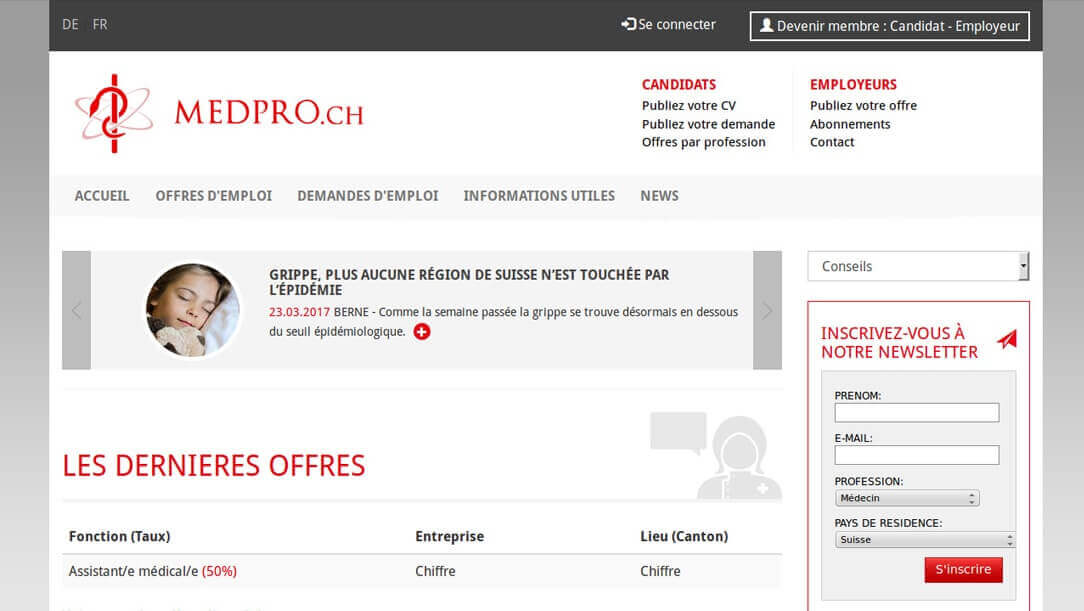Click the paper plane newsletter icon

tap(1007, 340)
